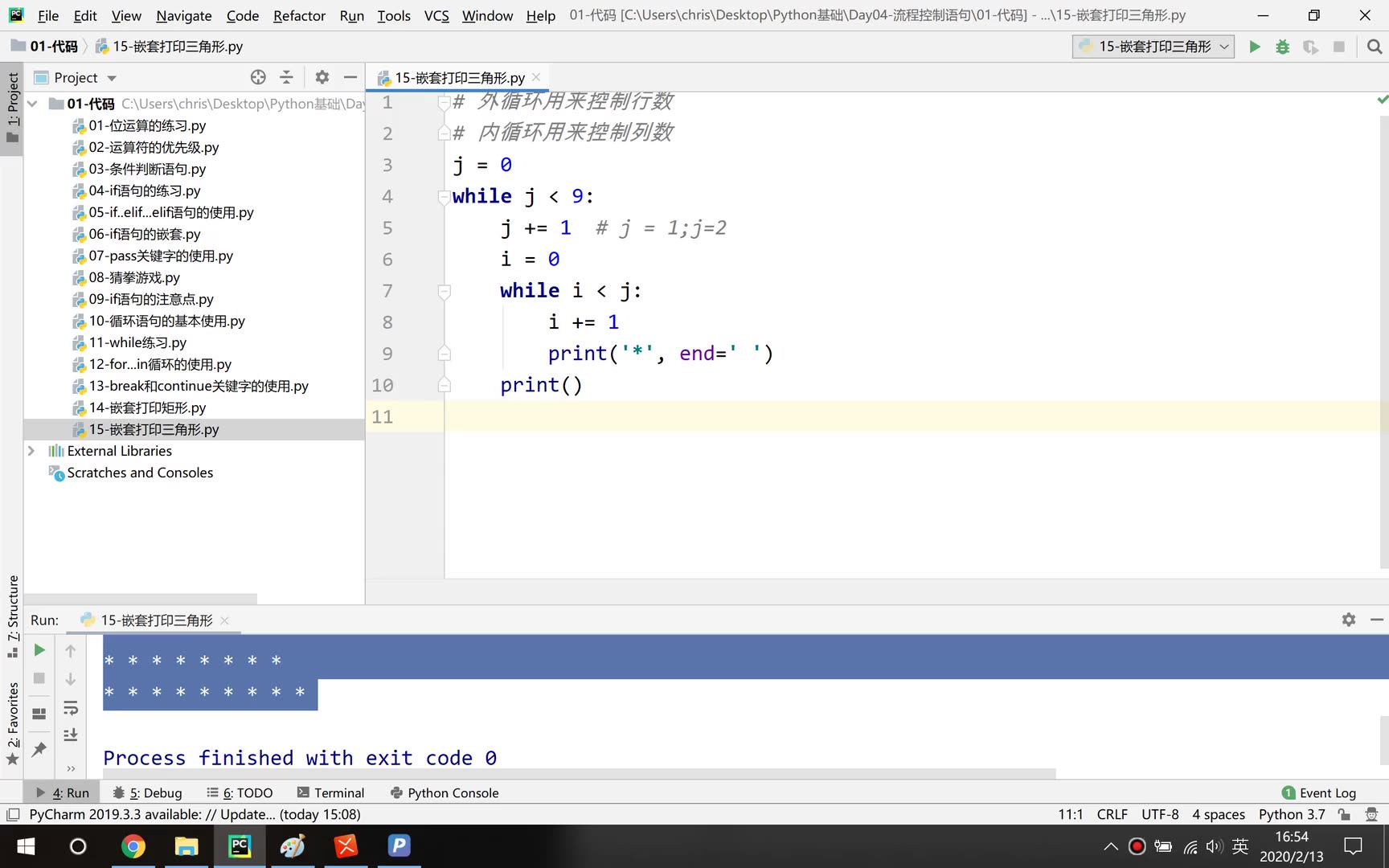Open File Explorer from taskbar
This screenshot has height=868, width=1389.
pyautogui.click(x=186, y=846)
